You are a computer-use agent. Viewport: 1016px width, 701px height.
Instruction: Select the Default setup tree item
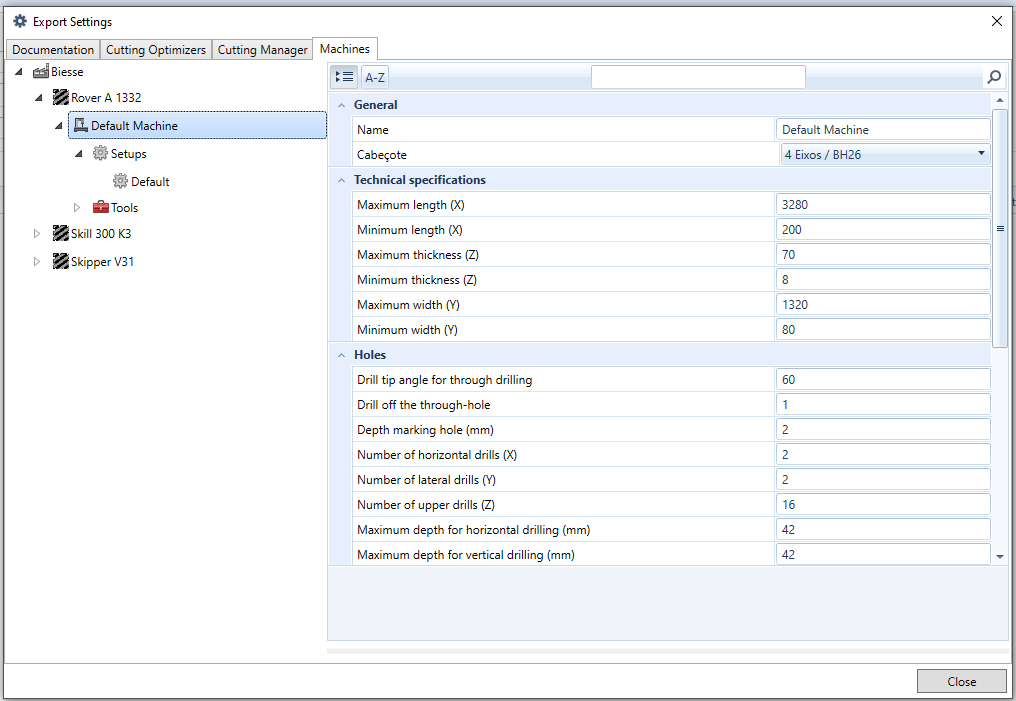[150, 181]
